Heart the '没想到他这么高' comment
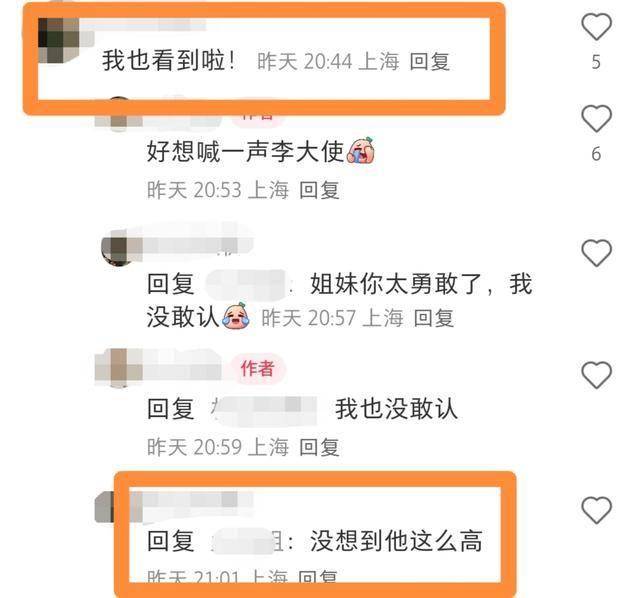This screenshot has height=598, width=640. pyautogui.click(x=596, y=510)
